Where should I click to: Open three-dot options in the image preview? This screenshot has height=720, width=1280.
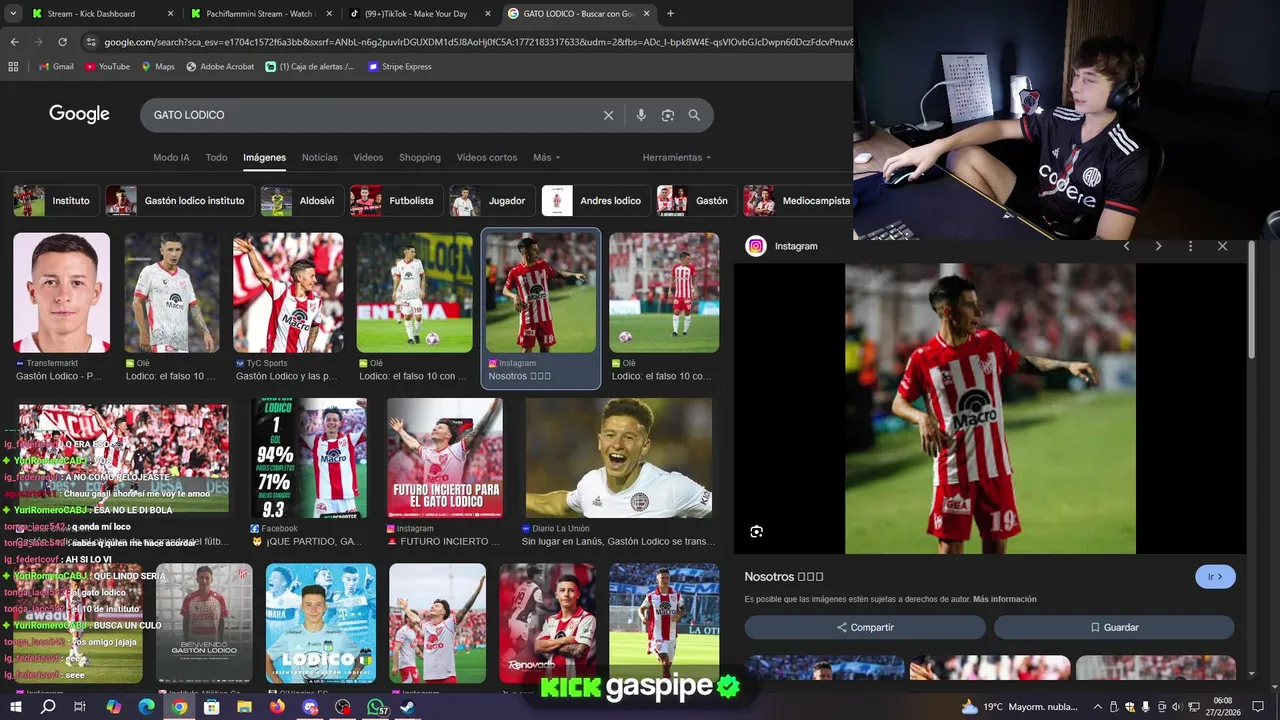1190,246
